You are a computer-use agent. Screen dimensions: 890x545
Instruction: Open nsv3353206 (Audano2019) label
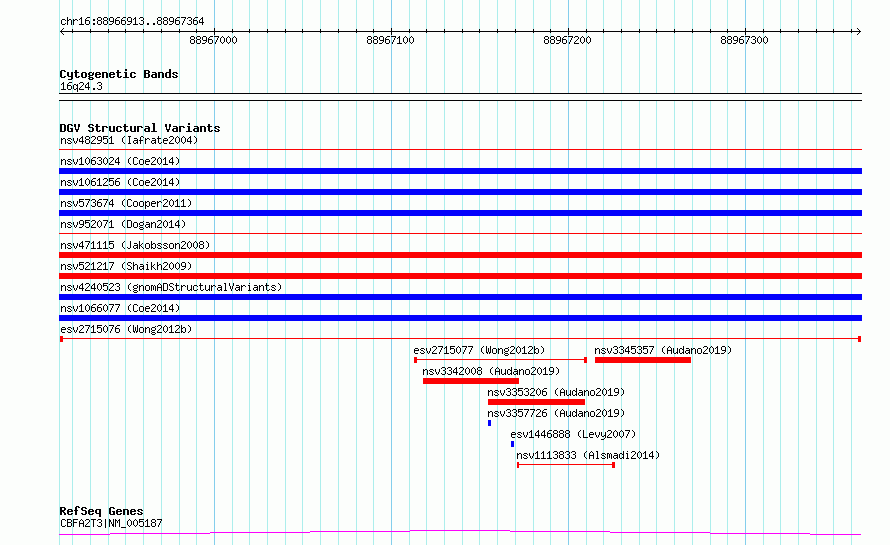[556, 392]
